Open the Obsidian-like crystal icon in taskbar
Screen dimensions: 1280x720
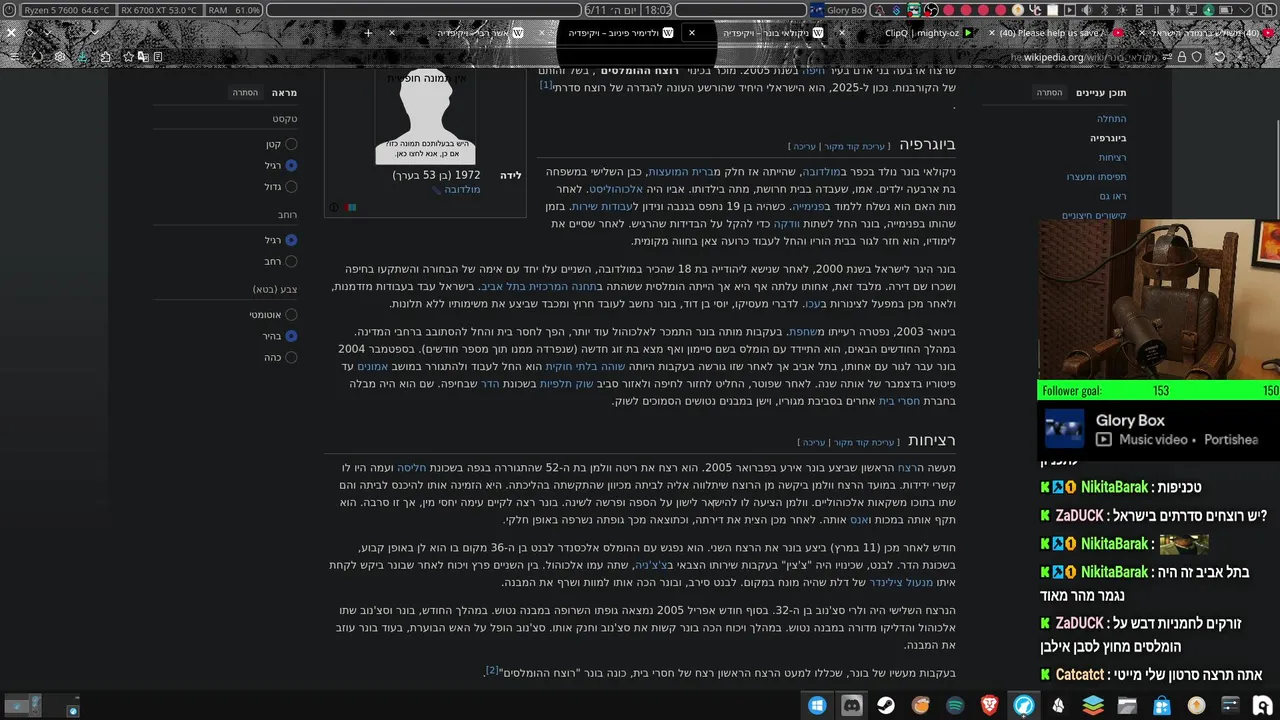1058,705
